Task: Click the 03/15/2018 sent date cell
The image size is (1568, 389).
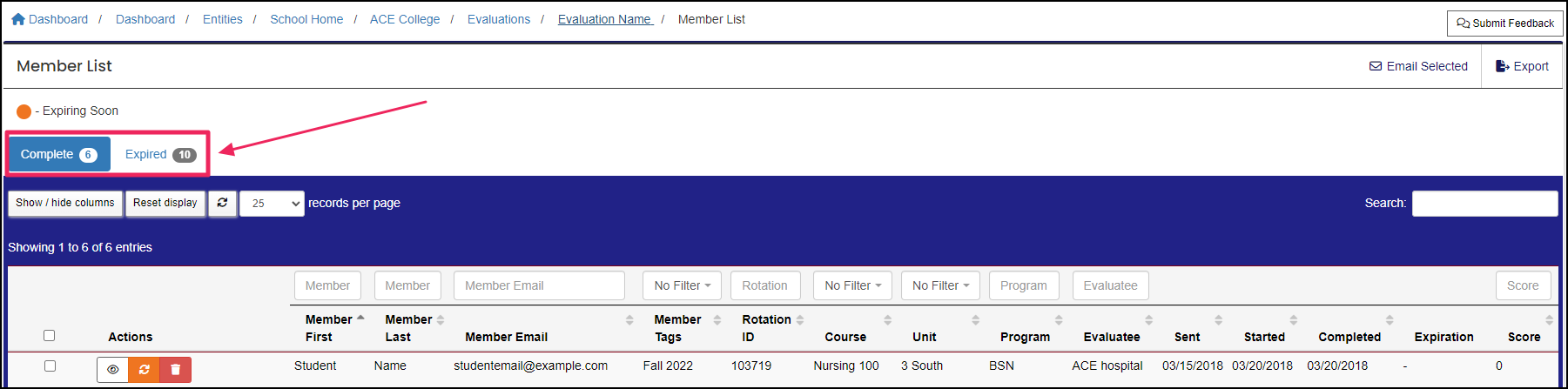Action: [1193, 366]
